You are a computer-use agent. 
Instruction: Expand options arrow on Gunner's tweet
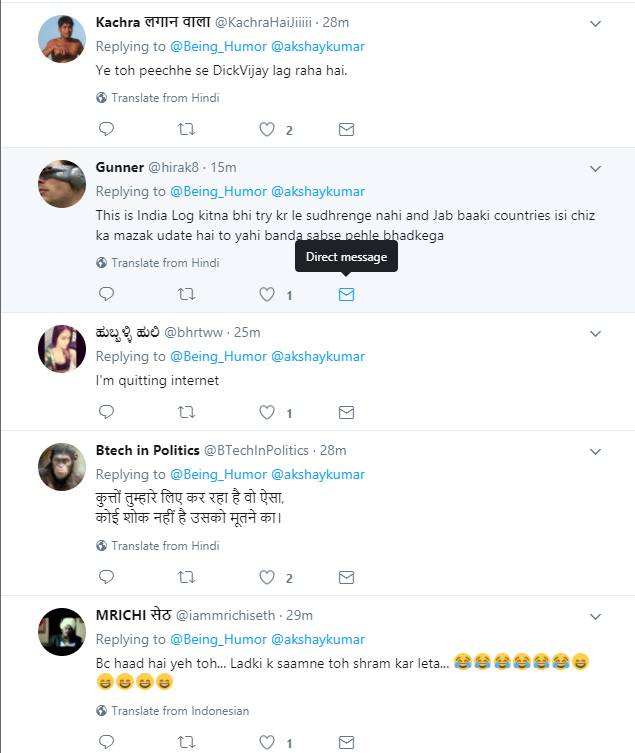click(x=595, y=168)
